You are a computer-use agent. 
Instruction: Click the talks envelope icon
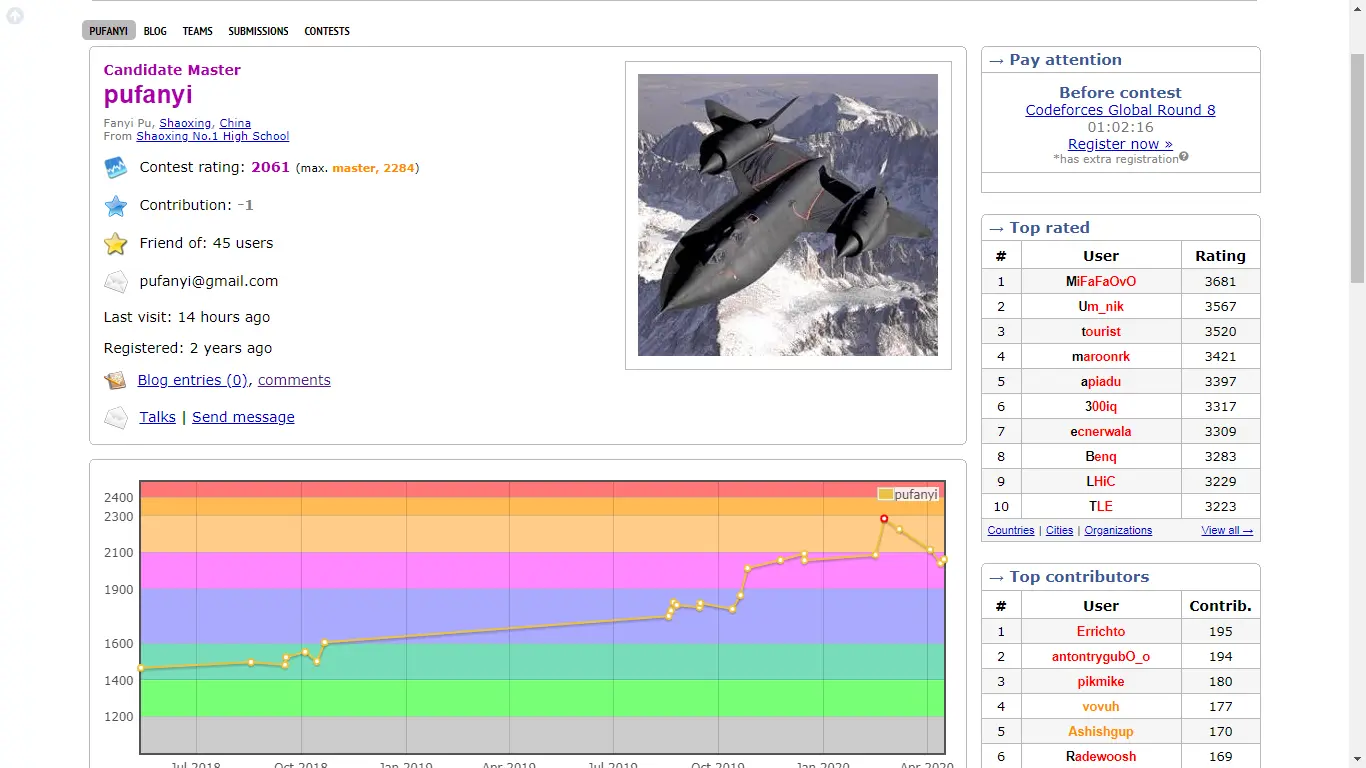(x=116, y=418)
